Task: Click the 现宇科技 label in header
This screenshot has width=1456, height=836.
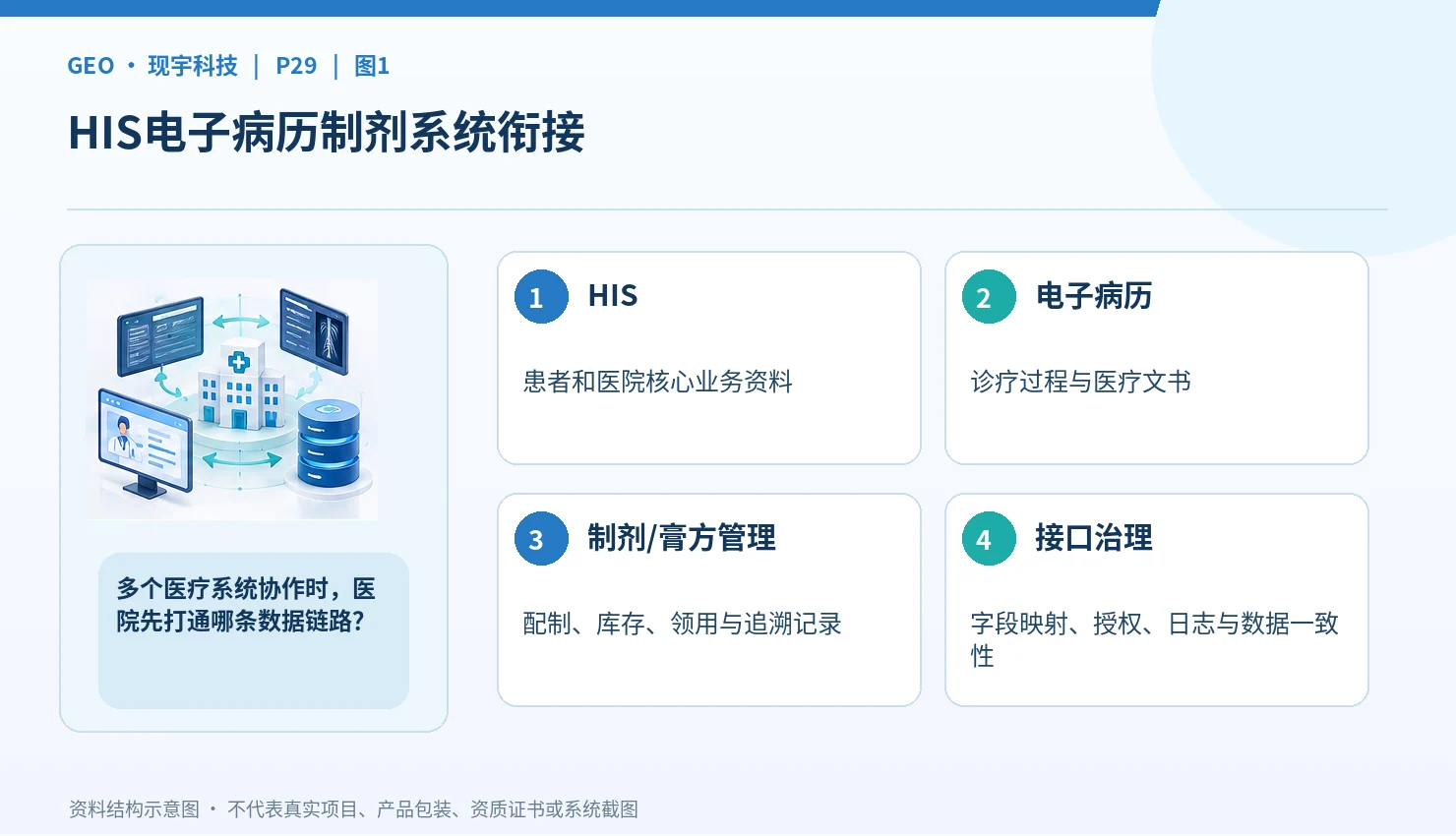Action: (x=193, y=66)
